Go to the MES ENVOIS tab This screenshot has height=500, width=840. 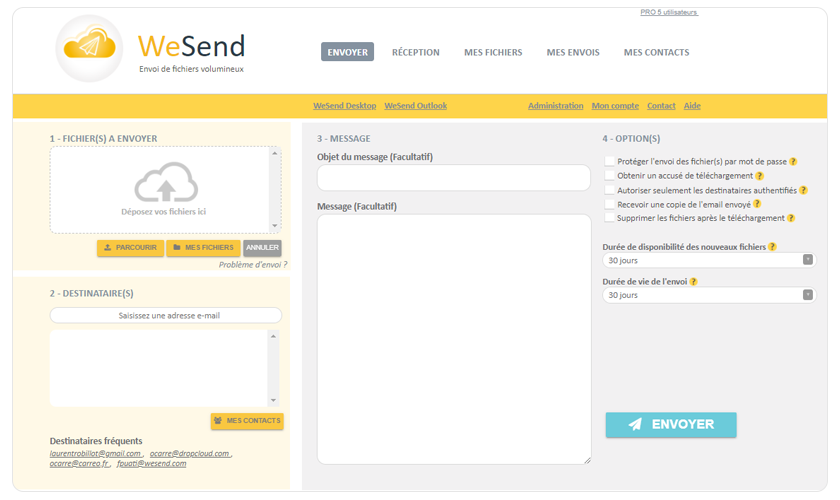pos(573,53)
